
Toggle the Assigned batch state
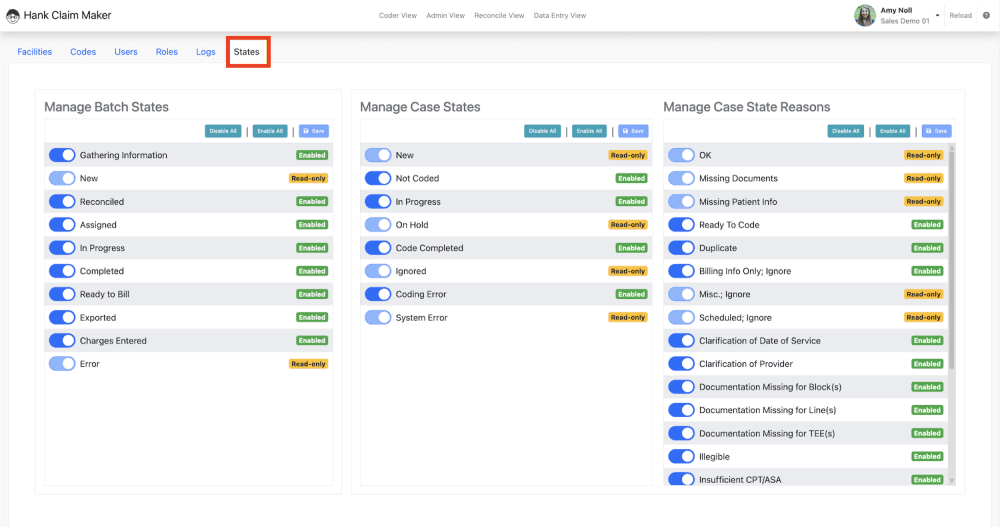[x=62, y=225]
